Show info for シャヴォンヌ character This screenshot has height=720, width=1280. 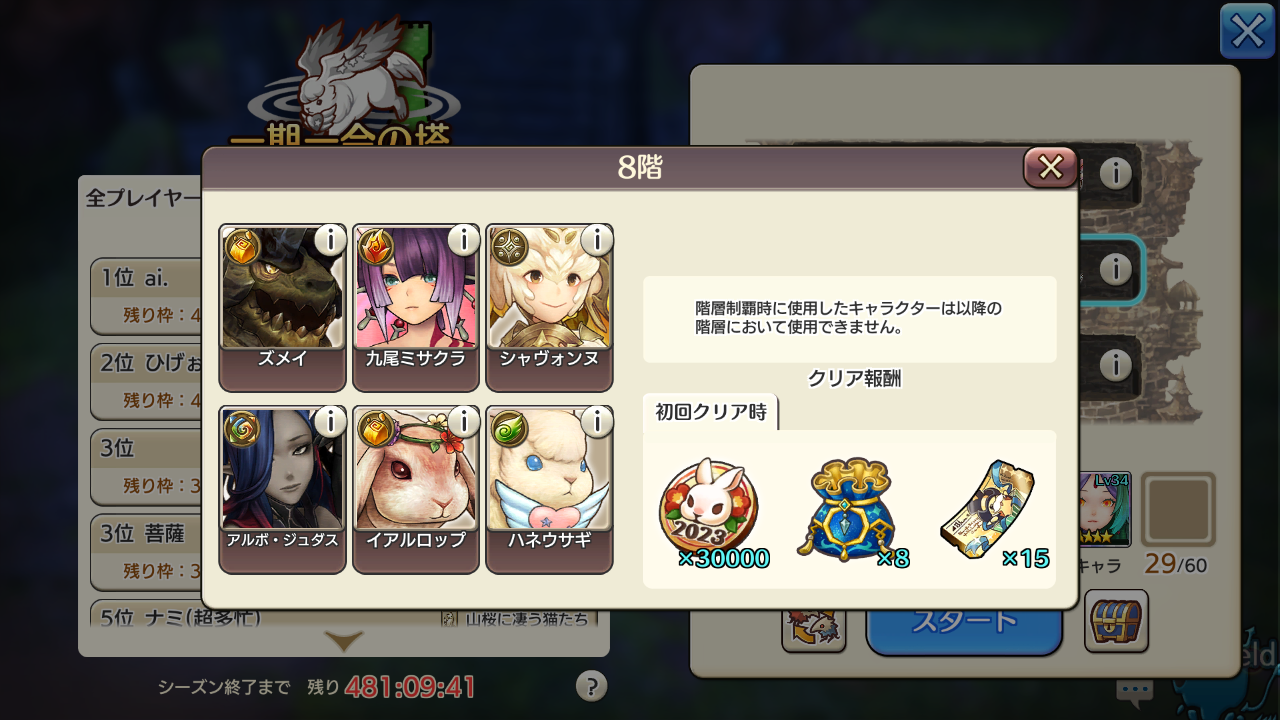pos(597,240)
